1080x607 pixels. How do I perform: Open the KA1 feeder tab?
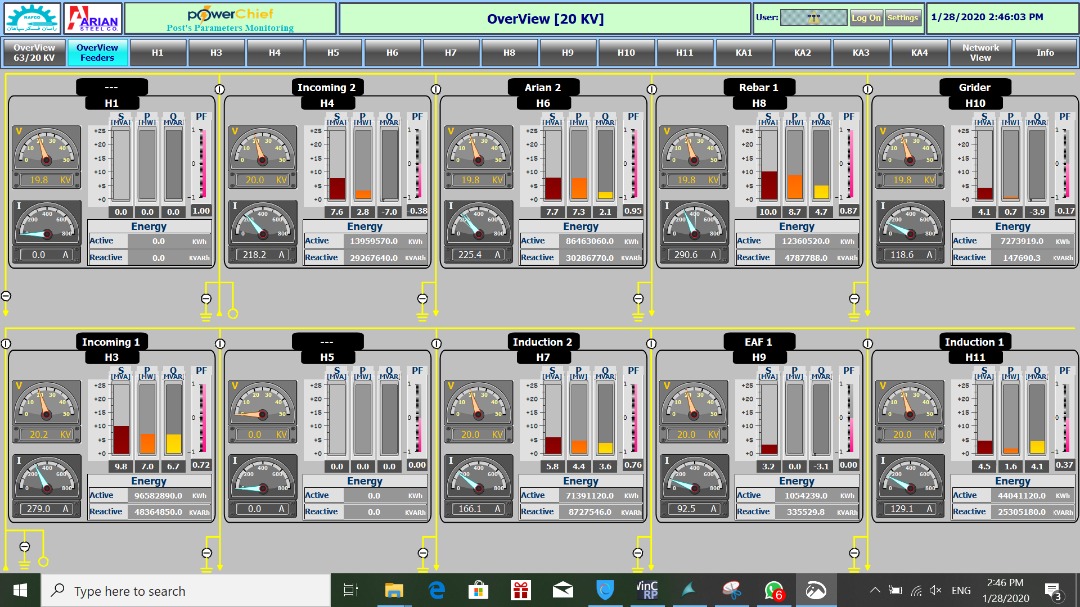(x=743, y=53)
